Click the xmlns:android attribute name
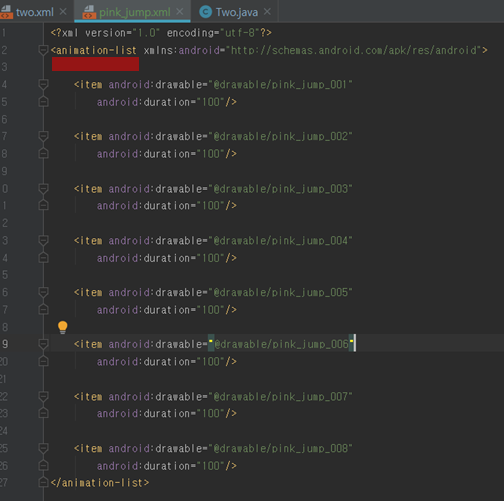504x501 pixels. (182, 50)
